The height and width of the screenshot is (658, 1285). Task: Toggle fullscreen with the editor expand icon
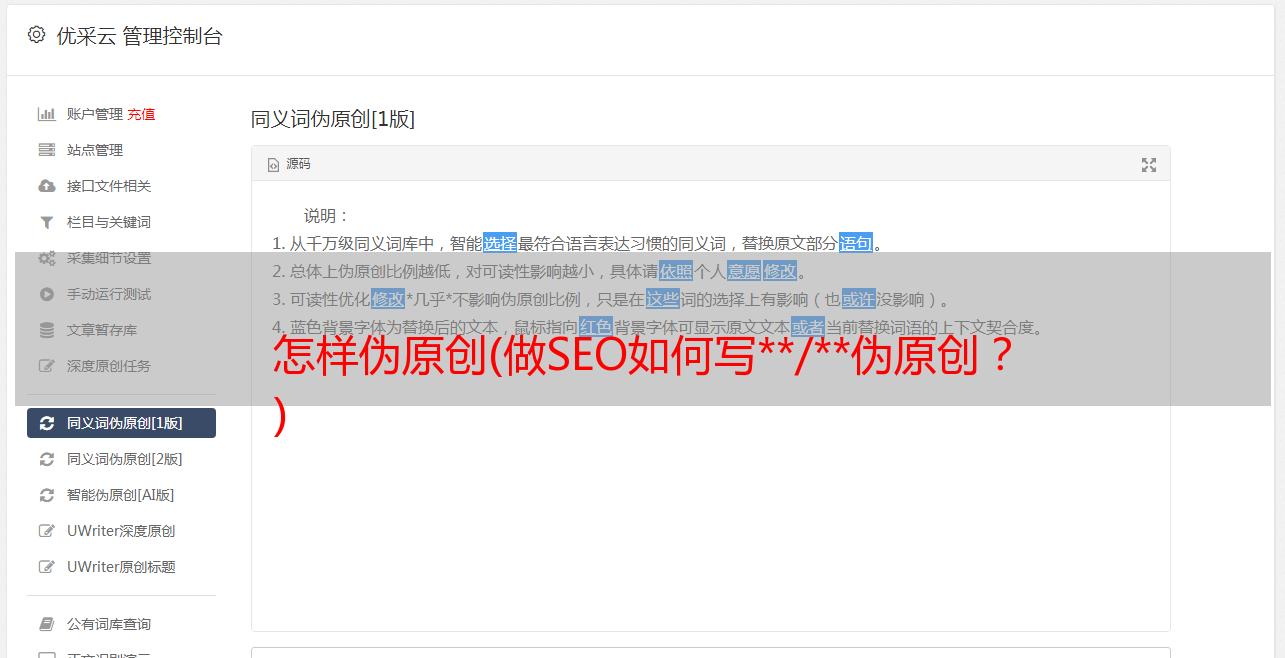(1149, 165)
